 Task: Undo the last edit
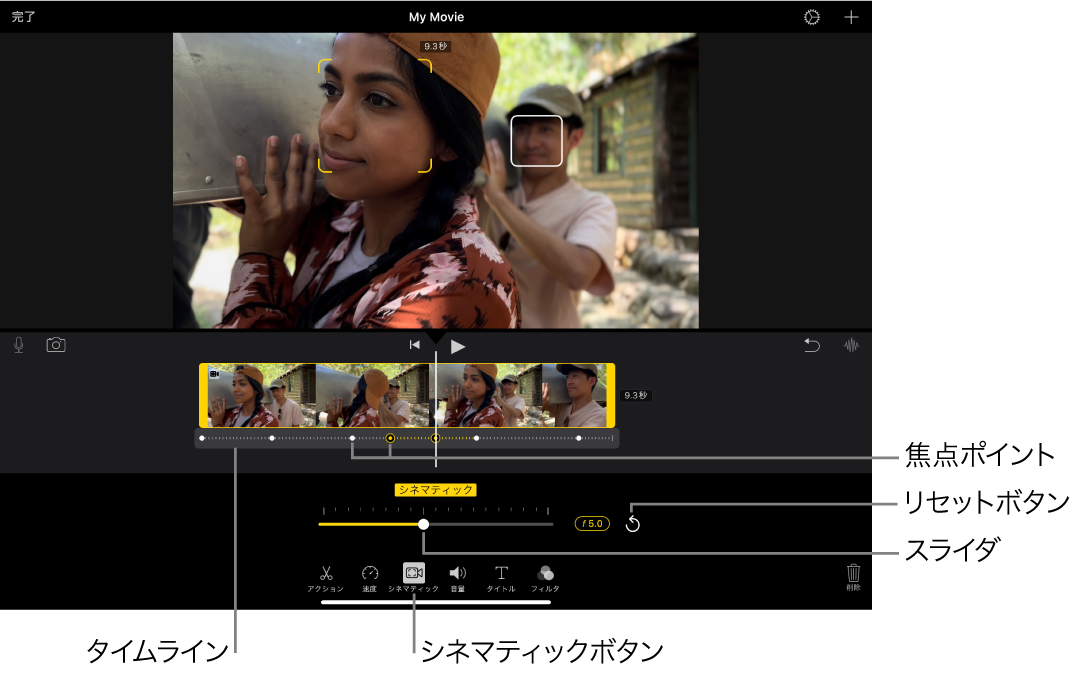pos(812,345)
